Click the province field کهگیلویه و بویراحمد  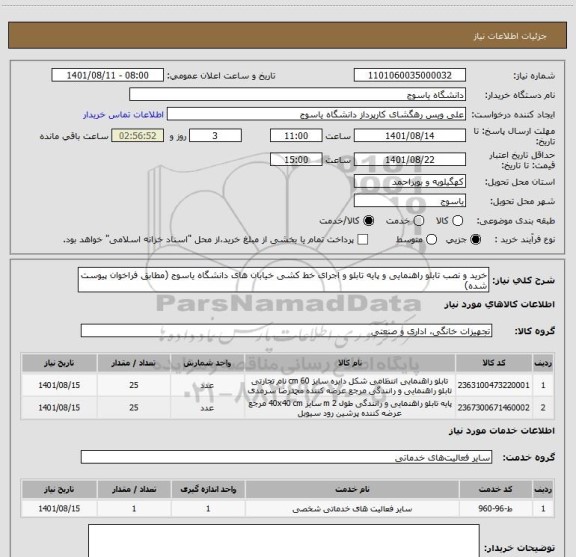pos(410,182)
